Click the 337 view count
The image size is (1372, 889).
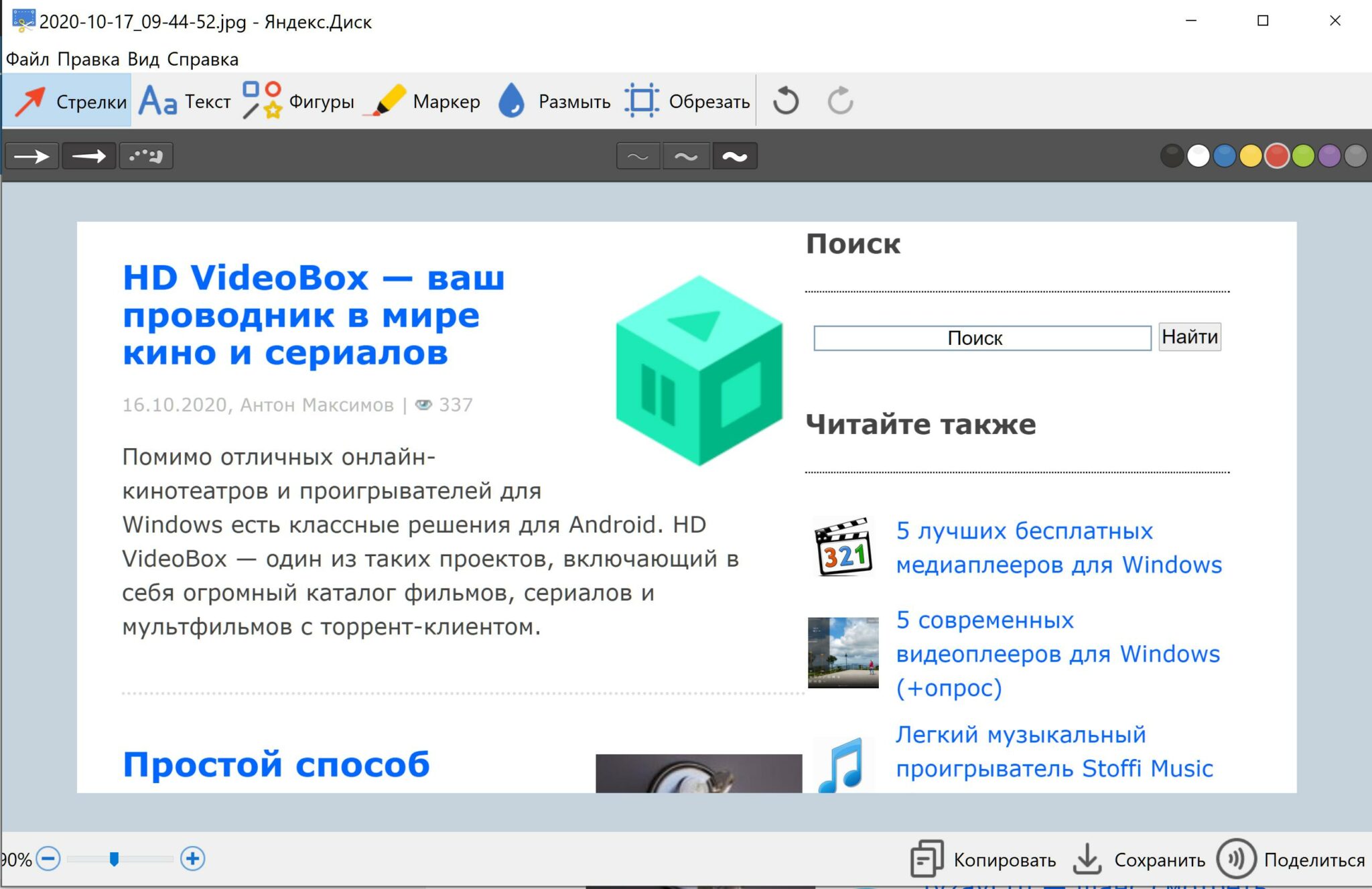pyautogui.click(x=456, y=405)
